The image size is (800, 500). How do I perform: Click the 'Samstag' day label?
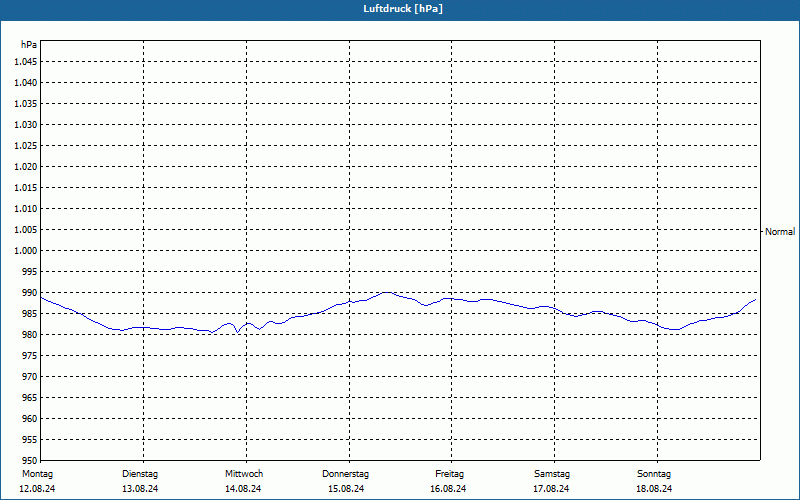552,474
